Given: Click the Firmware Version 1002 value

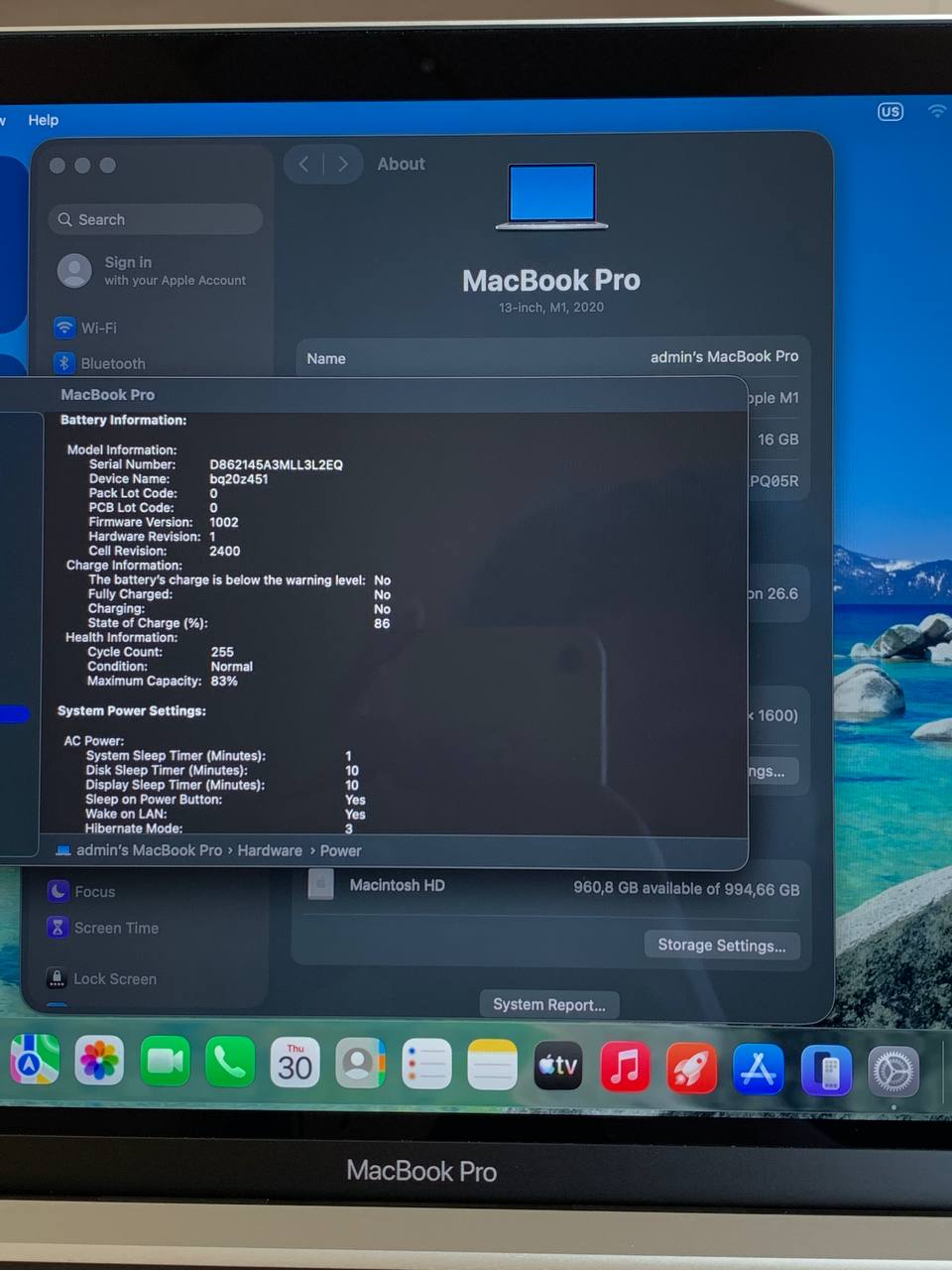Looking at the screenshot, I should tap(224, 522).
